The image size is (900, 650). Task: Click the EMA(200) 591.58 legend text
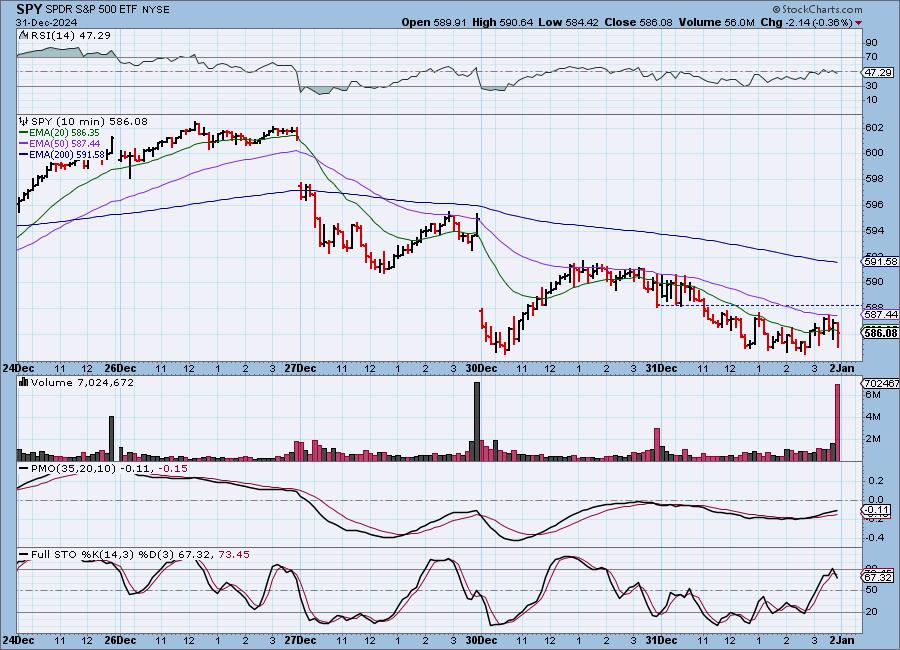pos(67,154)
